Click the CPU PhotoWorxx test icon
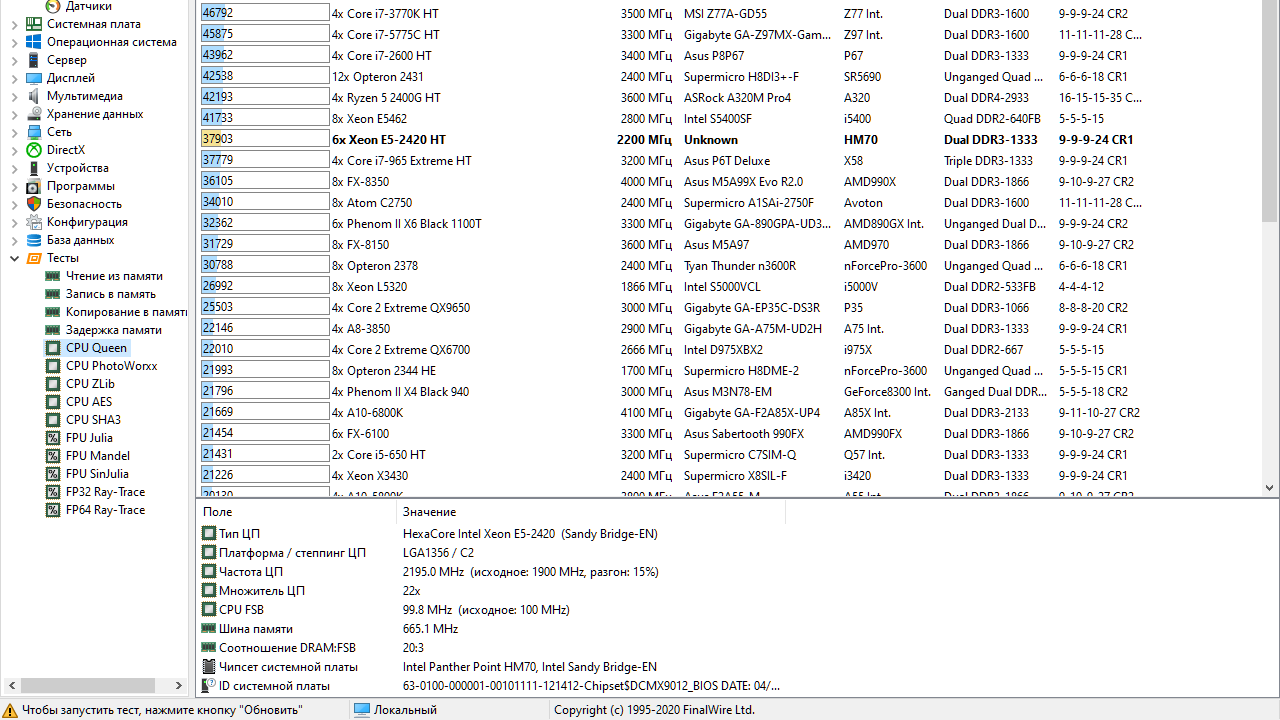 [x=53, y=366]
